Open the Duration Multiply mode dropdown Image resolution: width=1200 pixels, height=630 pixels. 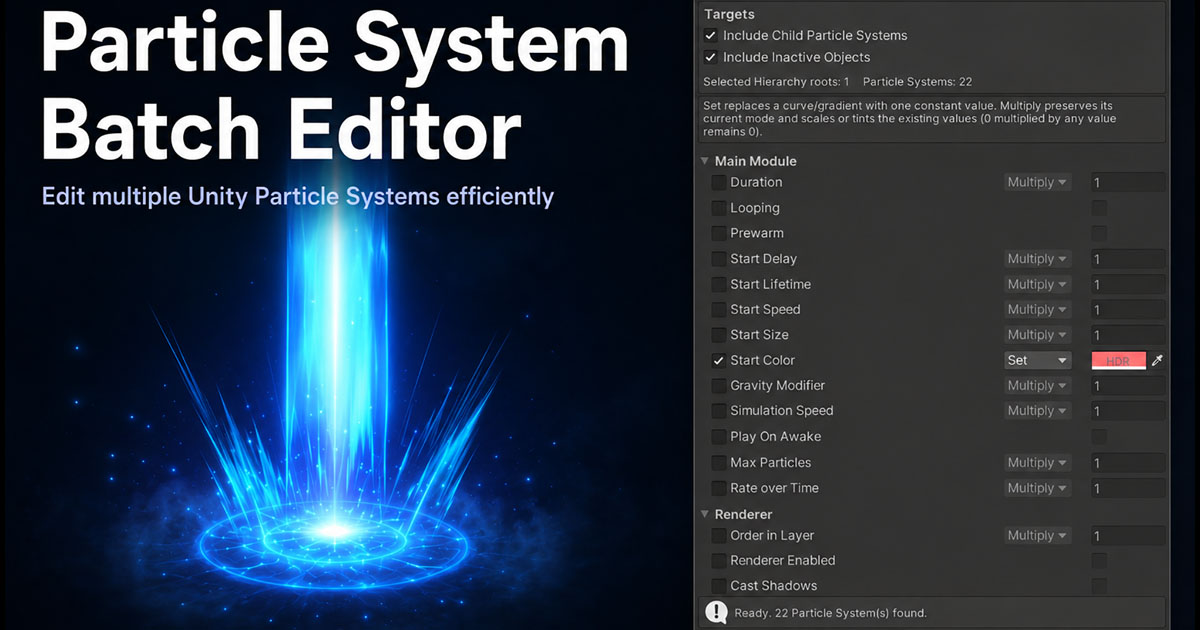click(1038, 182)
